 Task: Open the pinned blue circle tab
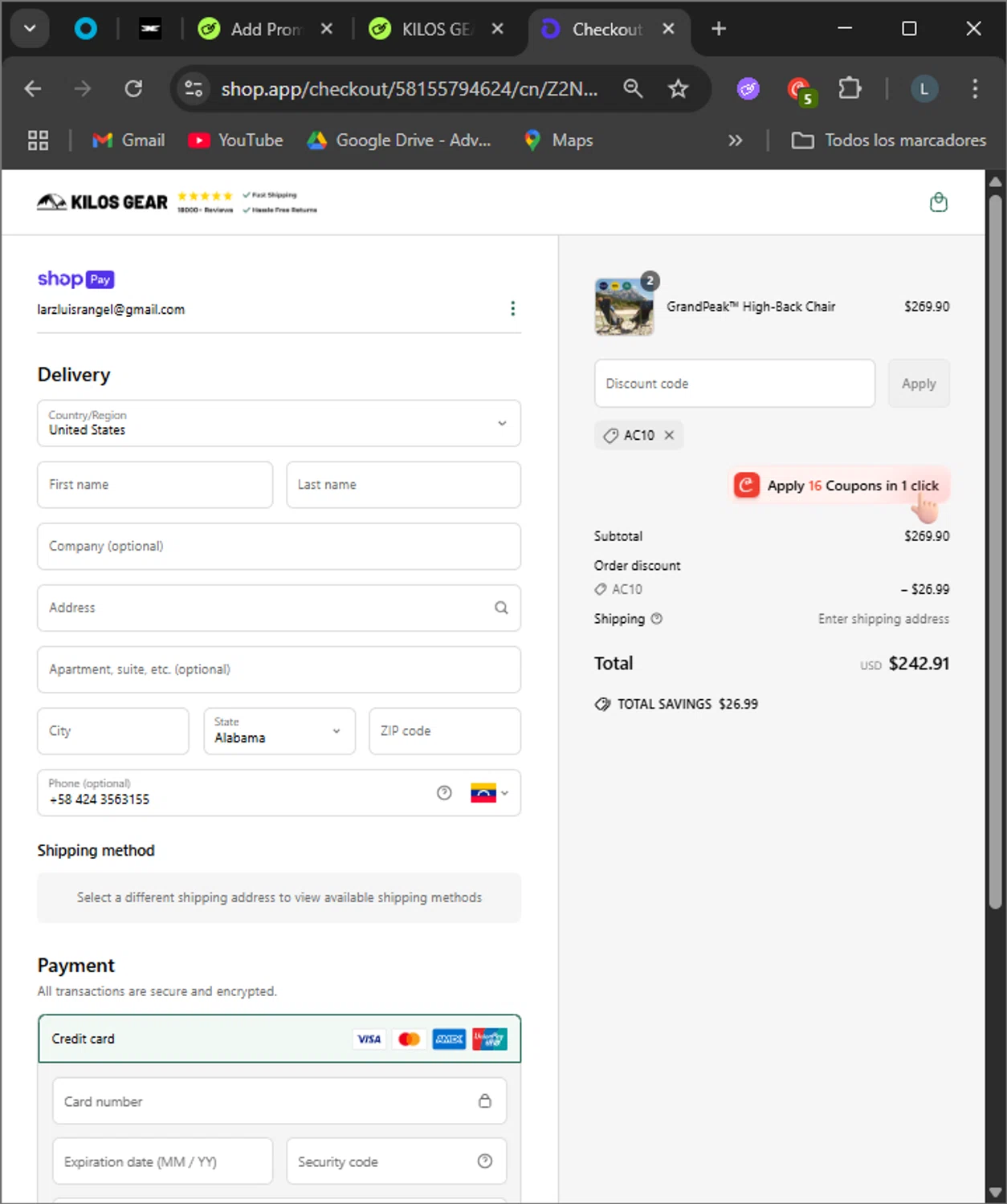tap(85, 29)
